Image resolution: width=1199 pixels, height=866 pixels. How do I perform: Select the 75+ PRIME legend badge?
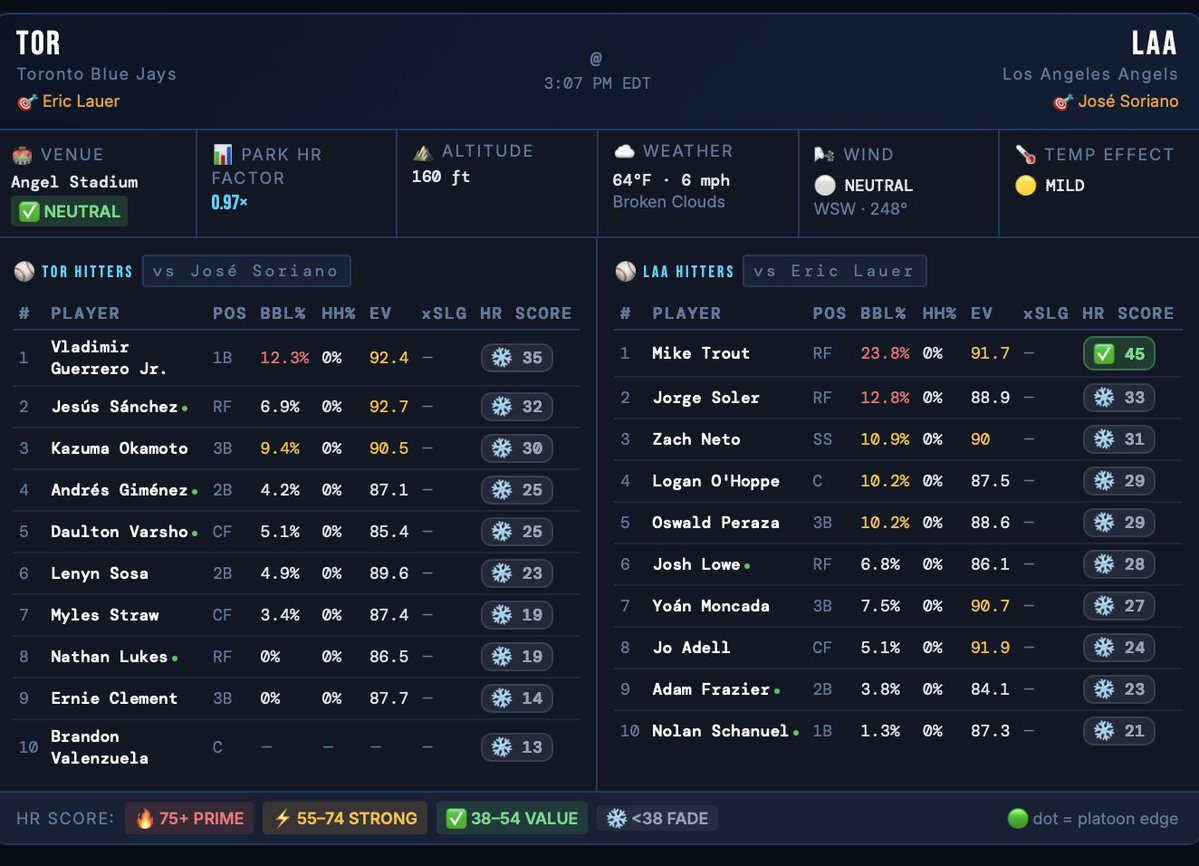[x=189, y=819]
